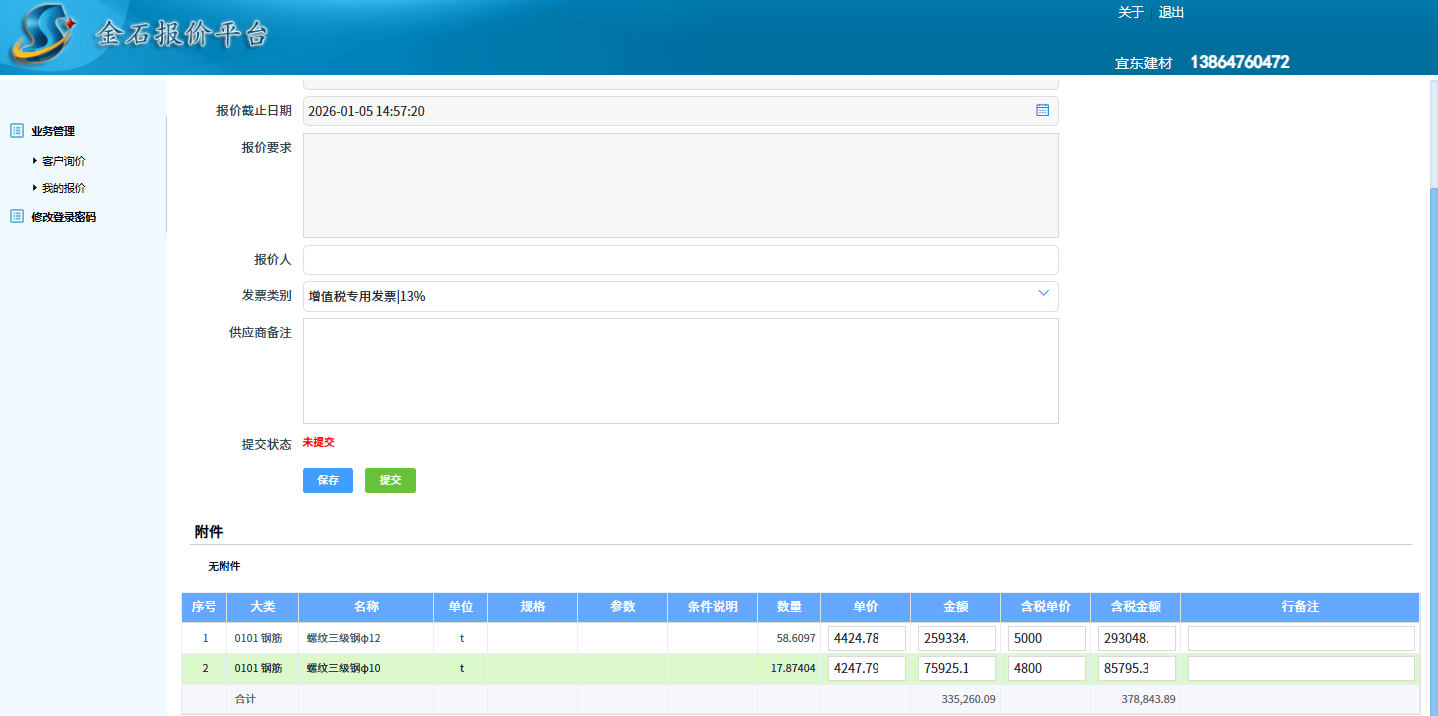Click the 业务管理 list icon in sidebar

point(17,131)
